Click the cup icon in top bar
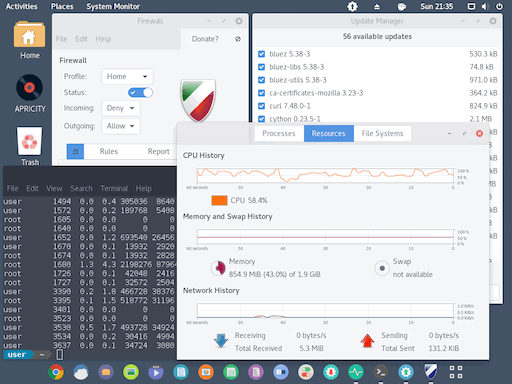This screenshot has height=384, width=512. [402, 6]
